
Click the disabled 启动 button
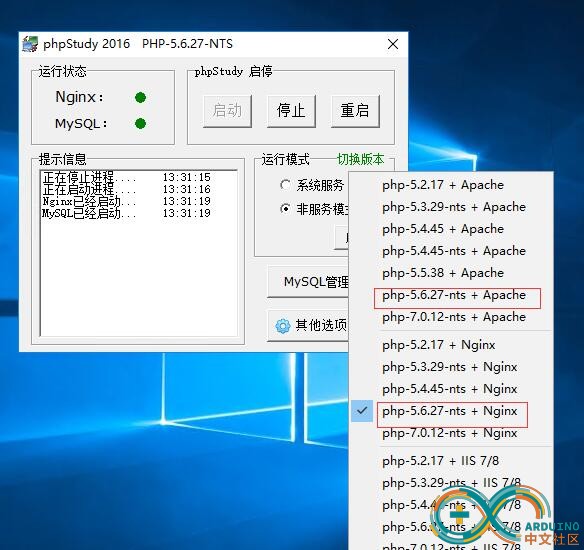point(227,111)
